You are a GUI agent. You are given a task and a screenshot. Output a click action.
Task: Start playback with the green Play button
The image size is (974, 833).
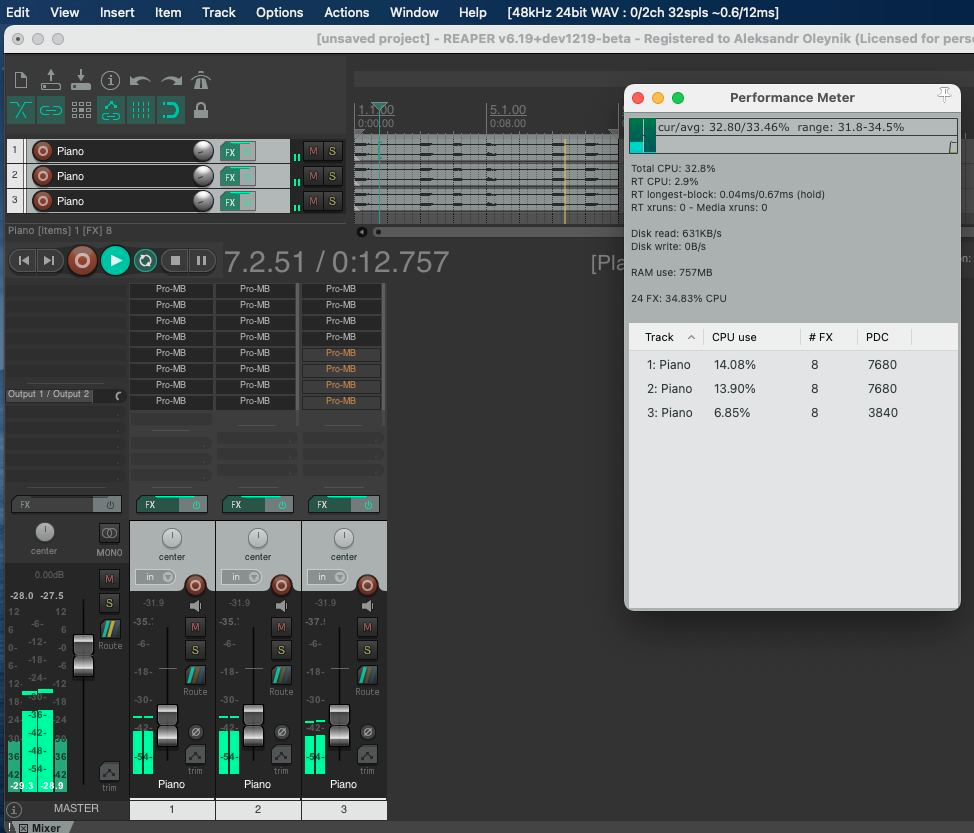tap(115, 261)
